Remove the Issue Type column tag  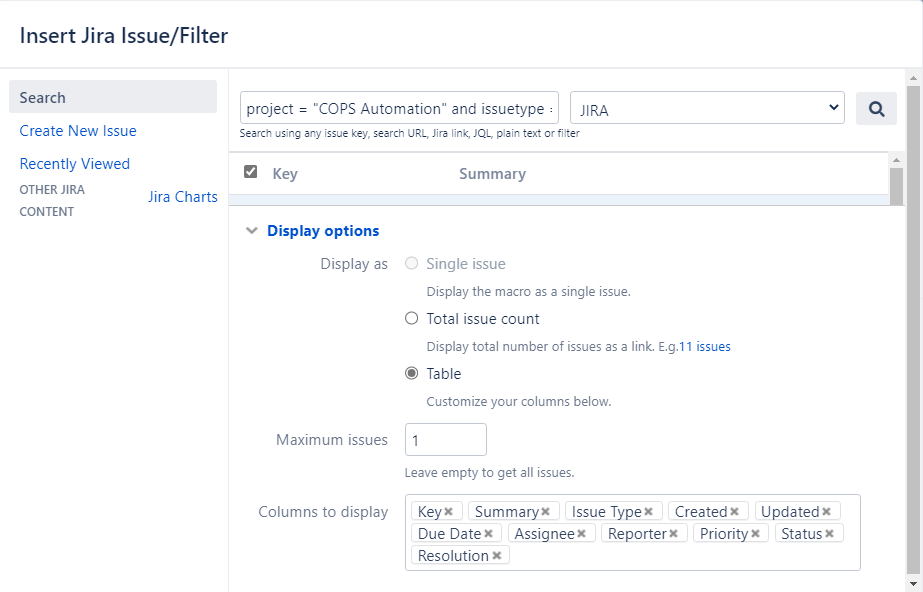649,512
